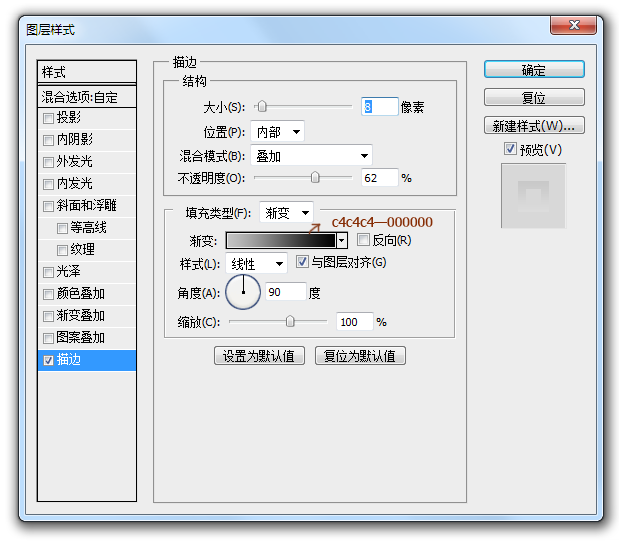Screen dimensions: 619x544
Task: Click the style preview thumbnail
Action: (533, 196)
